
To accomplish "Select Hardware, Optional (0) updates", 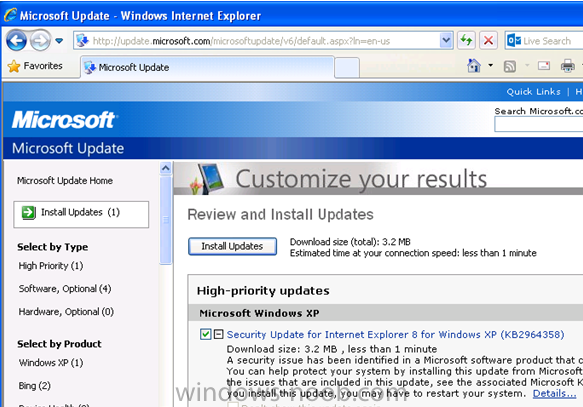I will [66, 311].
